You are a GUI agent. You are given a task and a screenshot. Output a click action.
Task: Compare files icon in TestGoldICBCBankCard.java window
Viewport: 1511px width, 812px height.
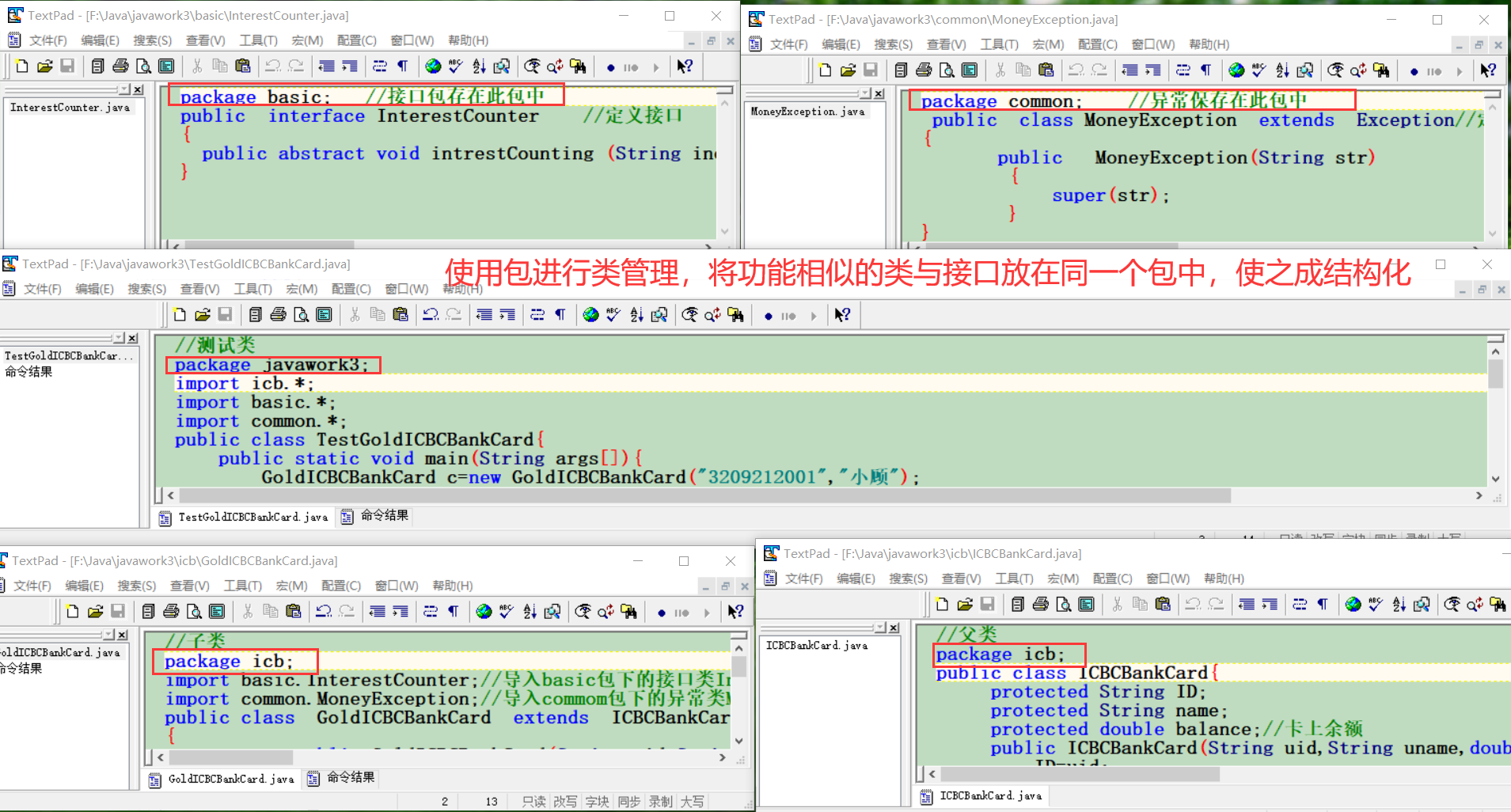(659, 315)
